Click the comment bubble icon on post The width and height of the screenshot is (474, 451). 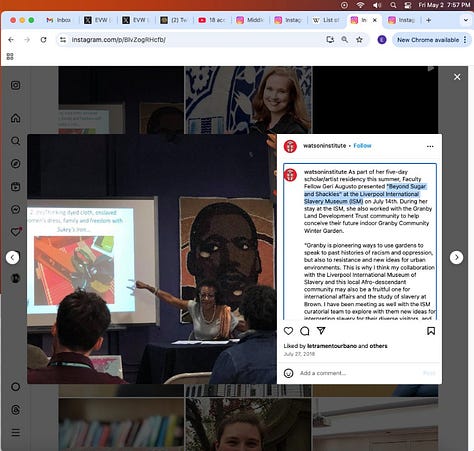pos(305,331)
